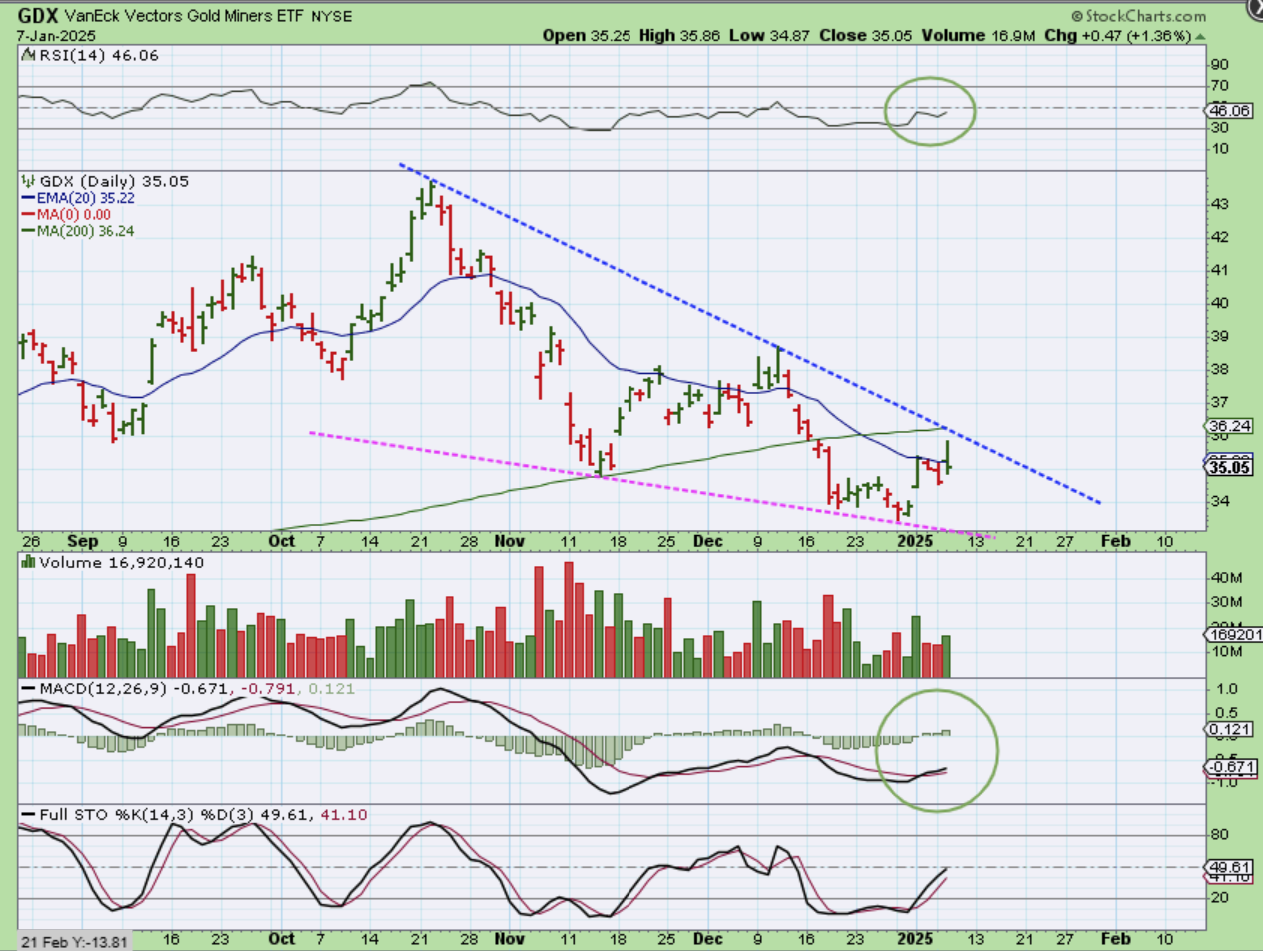Click the VanEck Vectors Gold Miners ETF name
Viewport: 1263px width, 951px height.
(185, 17)
